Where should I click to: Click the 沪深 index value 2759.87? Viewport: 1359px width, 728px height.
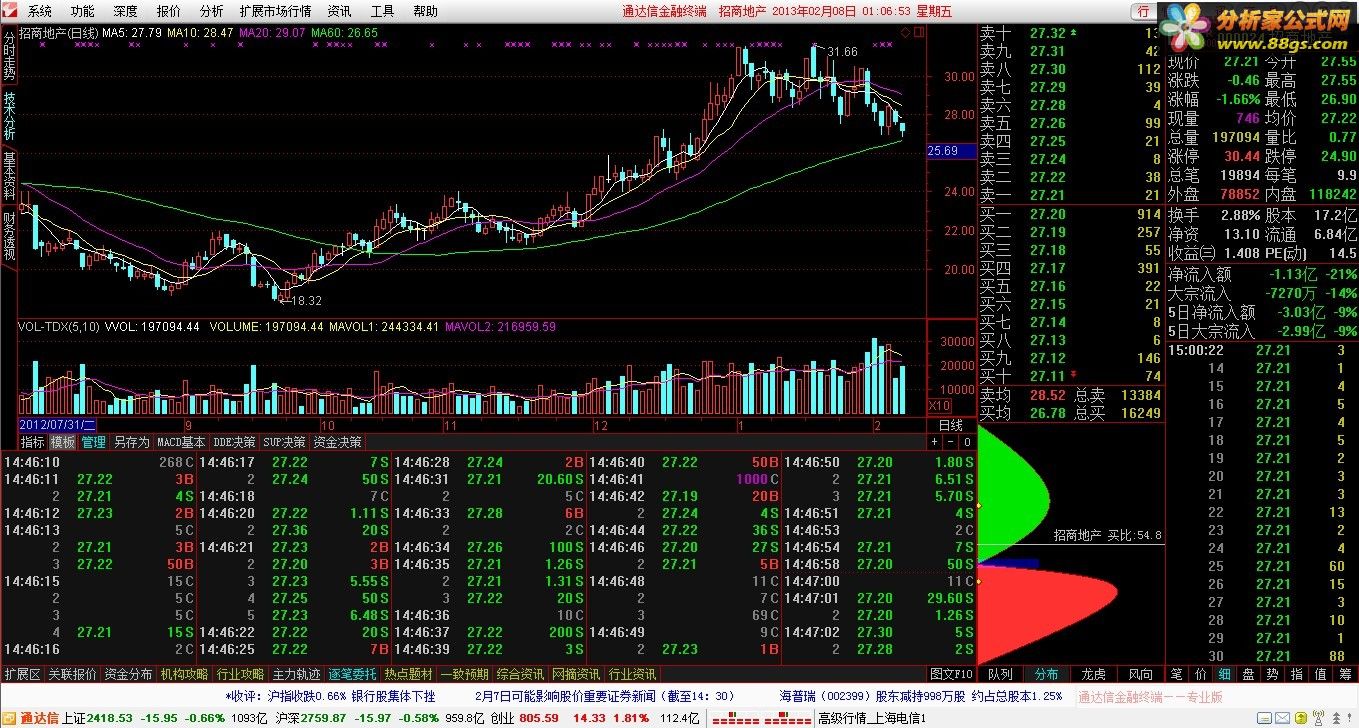pyautogui.click(x=324, y=718)
